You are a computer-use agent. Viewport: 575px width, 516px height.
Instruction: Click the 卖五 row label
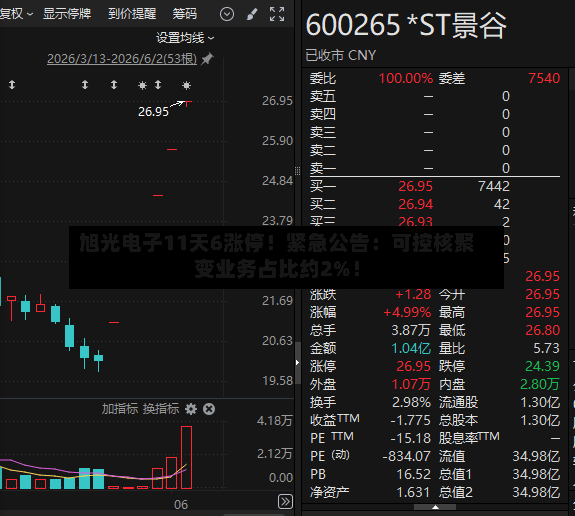pos(323,96)
